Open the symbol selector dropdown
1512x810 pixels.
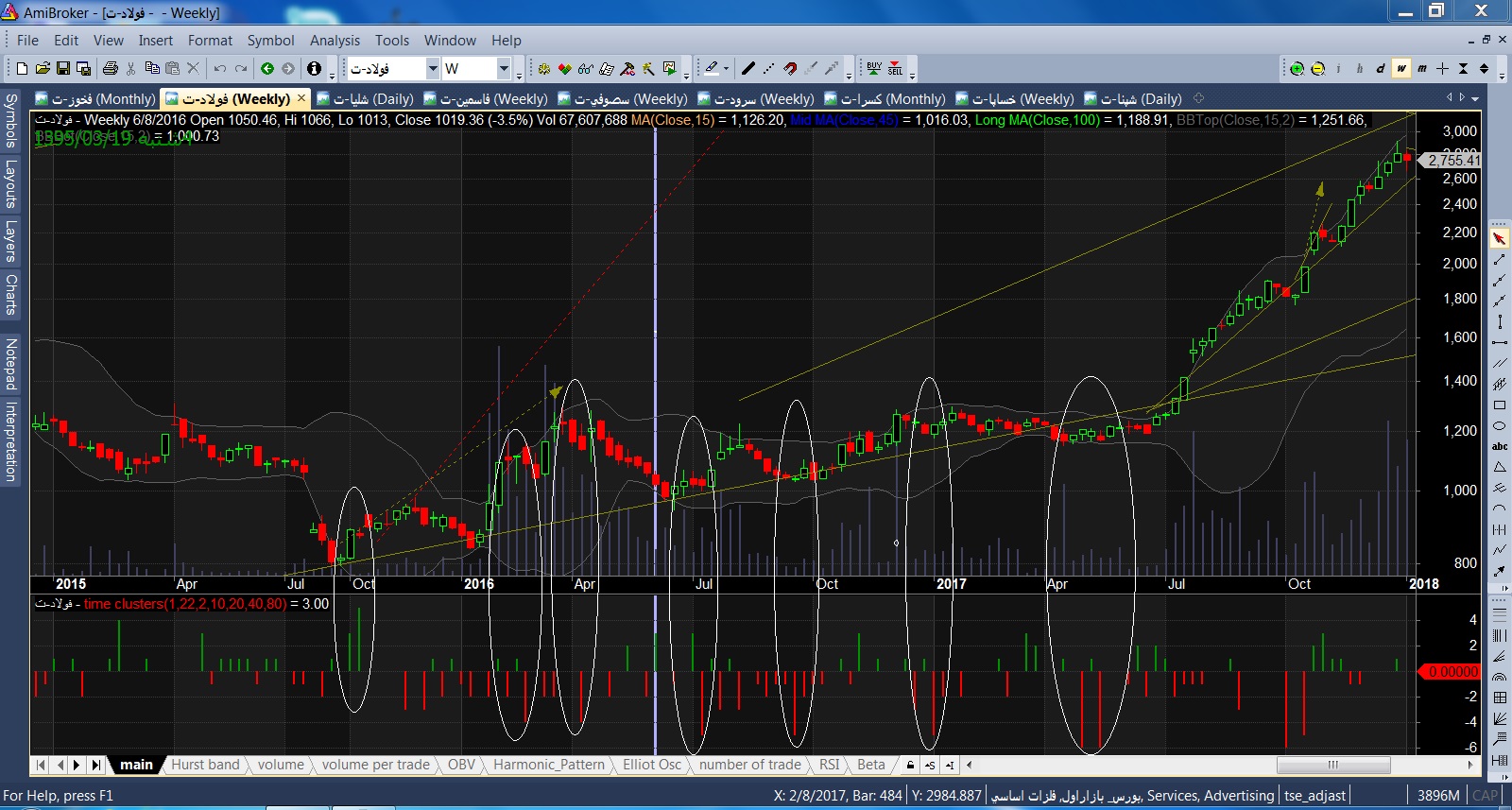(433, 68)
